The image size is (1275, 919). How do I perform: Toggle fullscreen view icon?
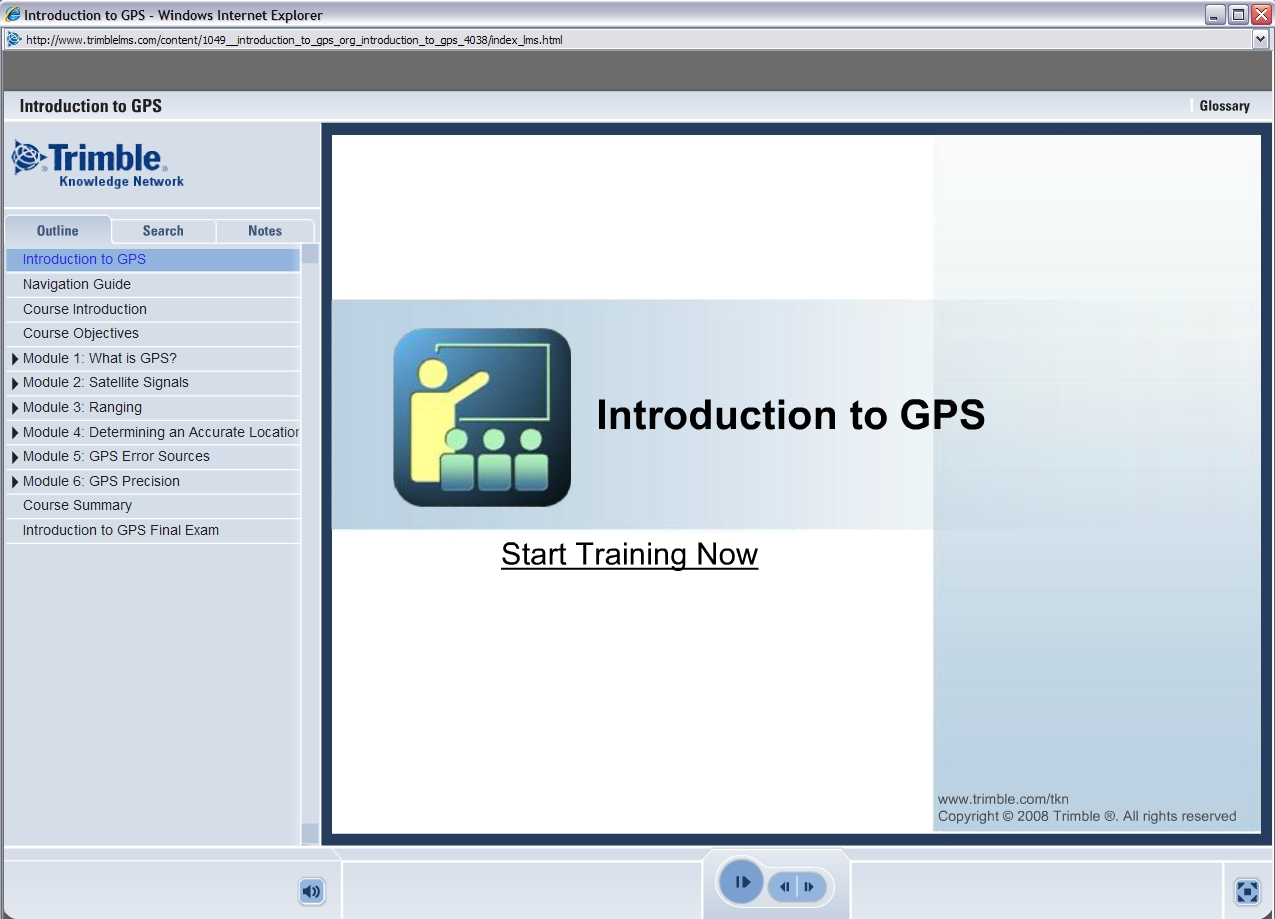tap(1247, 891)
